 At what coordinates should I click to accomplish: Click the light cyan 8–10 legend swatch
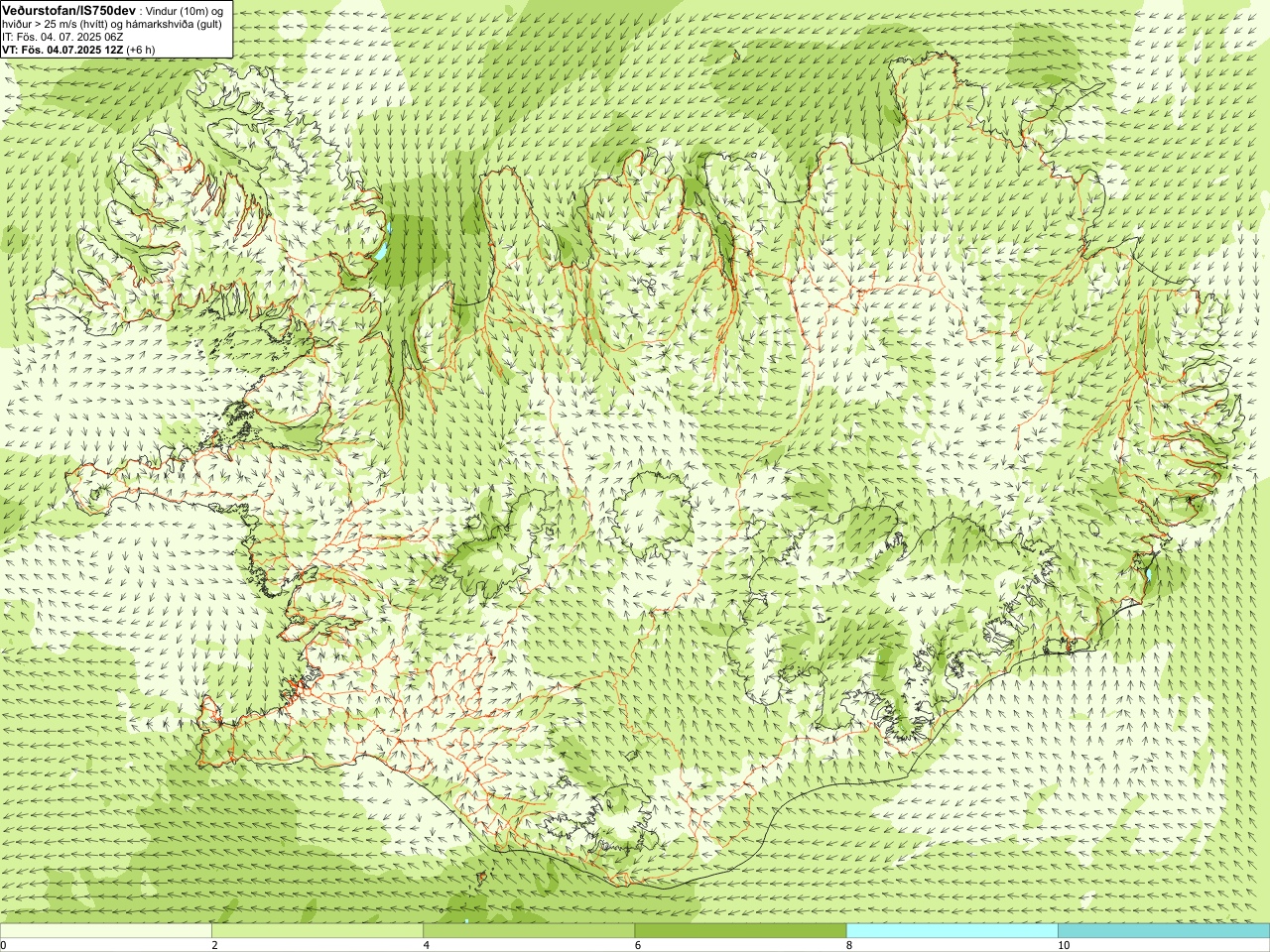(952, 931)
